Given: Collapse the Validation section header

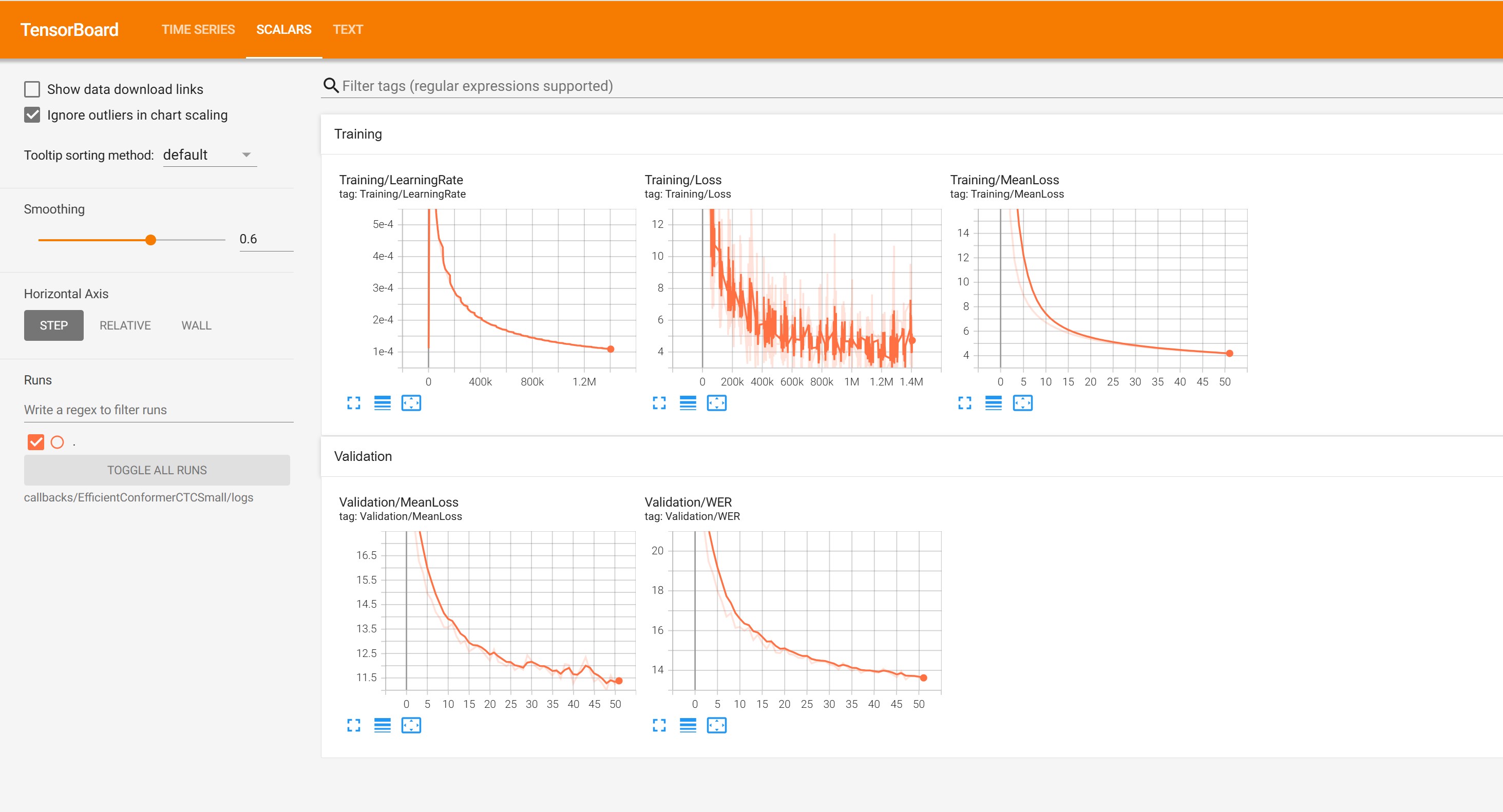Looking at the screenshot, I should (x=363, y=456).
